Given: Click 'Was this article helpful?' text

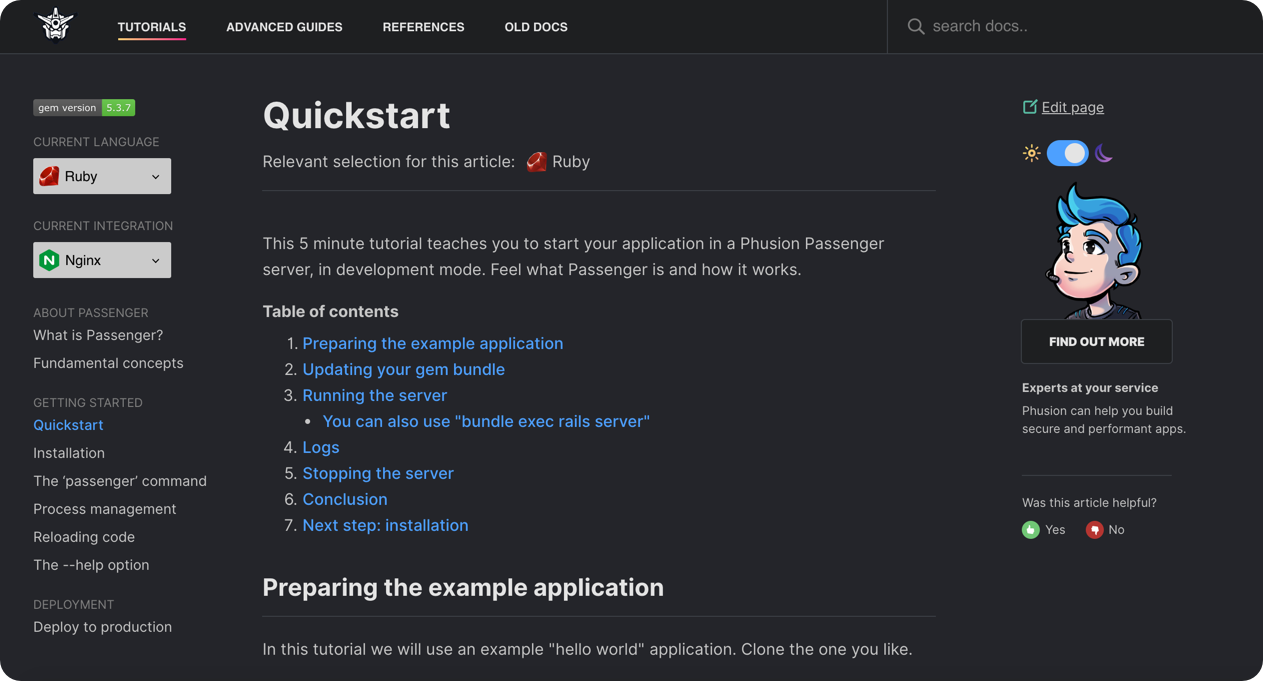Looking at the screenshot, I should [x=1089, y=503].
